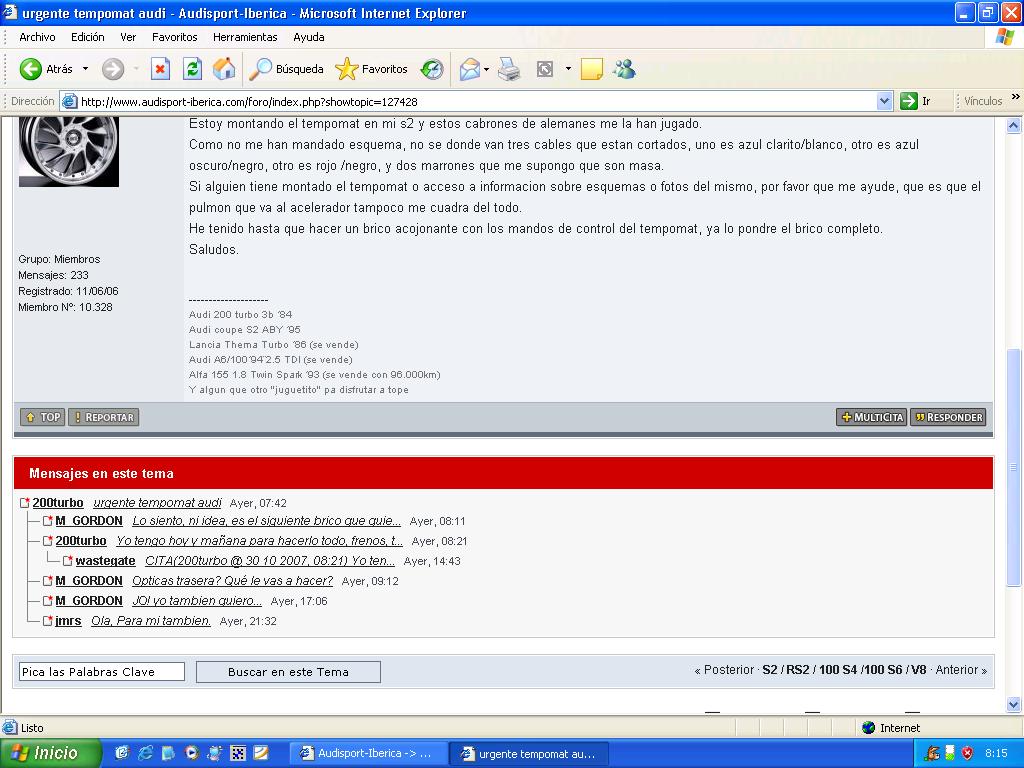Click the 8:15 taskbar clock
Image resolution: width=1024 pixels, height=768 pixels.
pyautogui.click(x=996, y=753)
